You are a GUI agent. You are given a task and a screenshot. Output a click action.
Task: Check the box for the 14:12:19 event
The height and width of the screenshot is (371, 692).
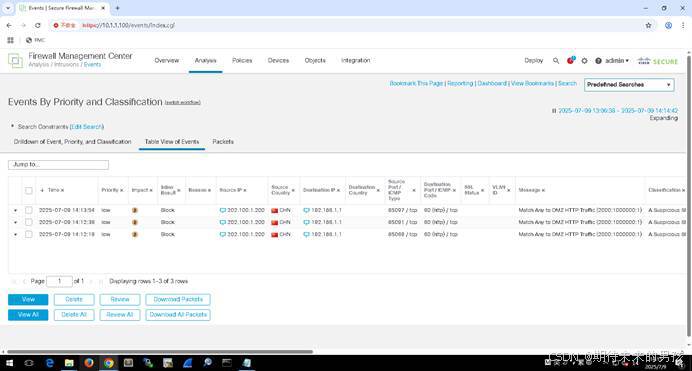pyautogui.click(x=29, y=235)
